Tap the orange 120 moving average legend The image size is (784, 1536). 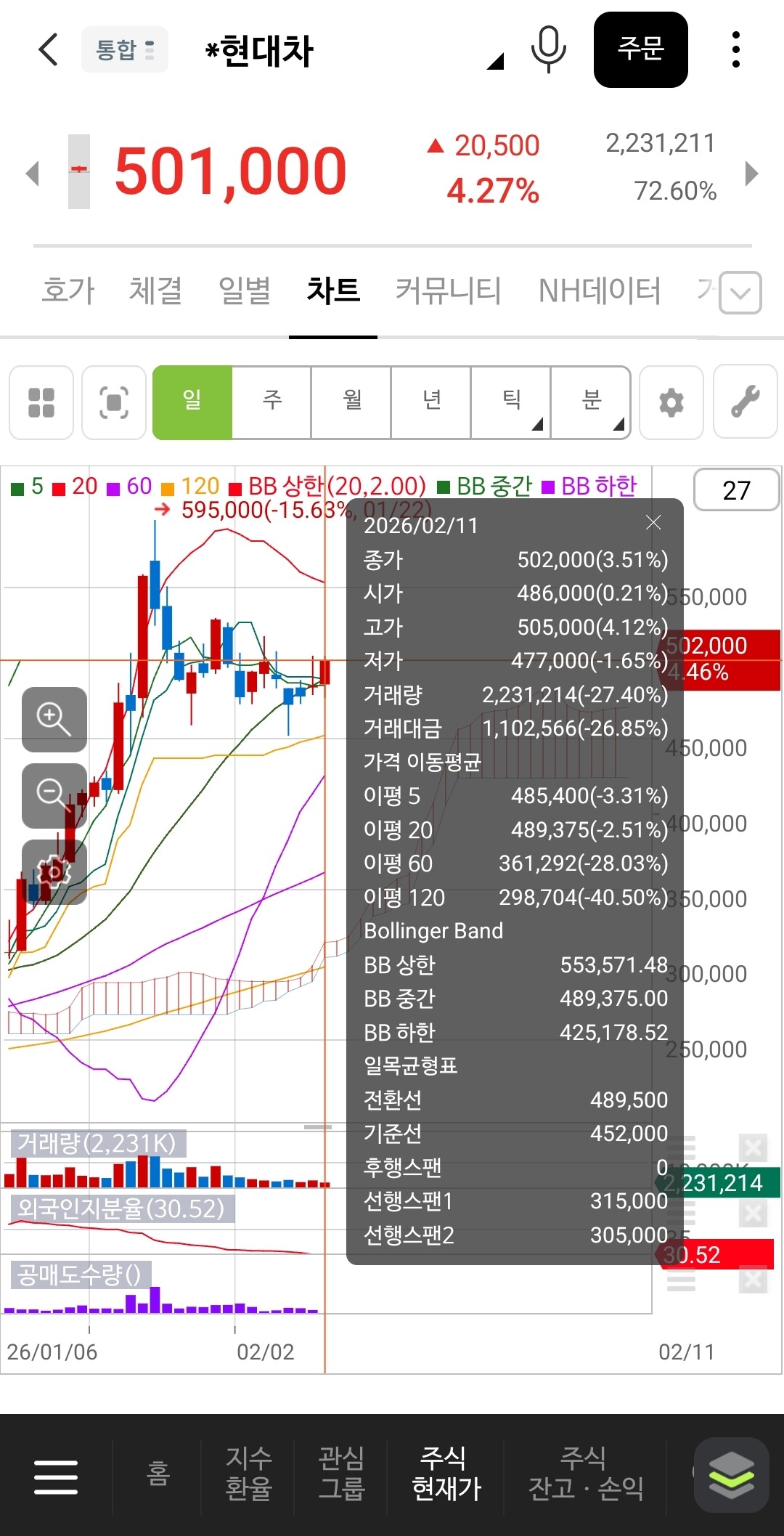pos(191,487)
